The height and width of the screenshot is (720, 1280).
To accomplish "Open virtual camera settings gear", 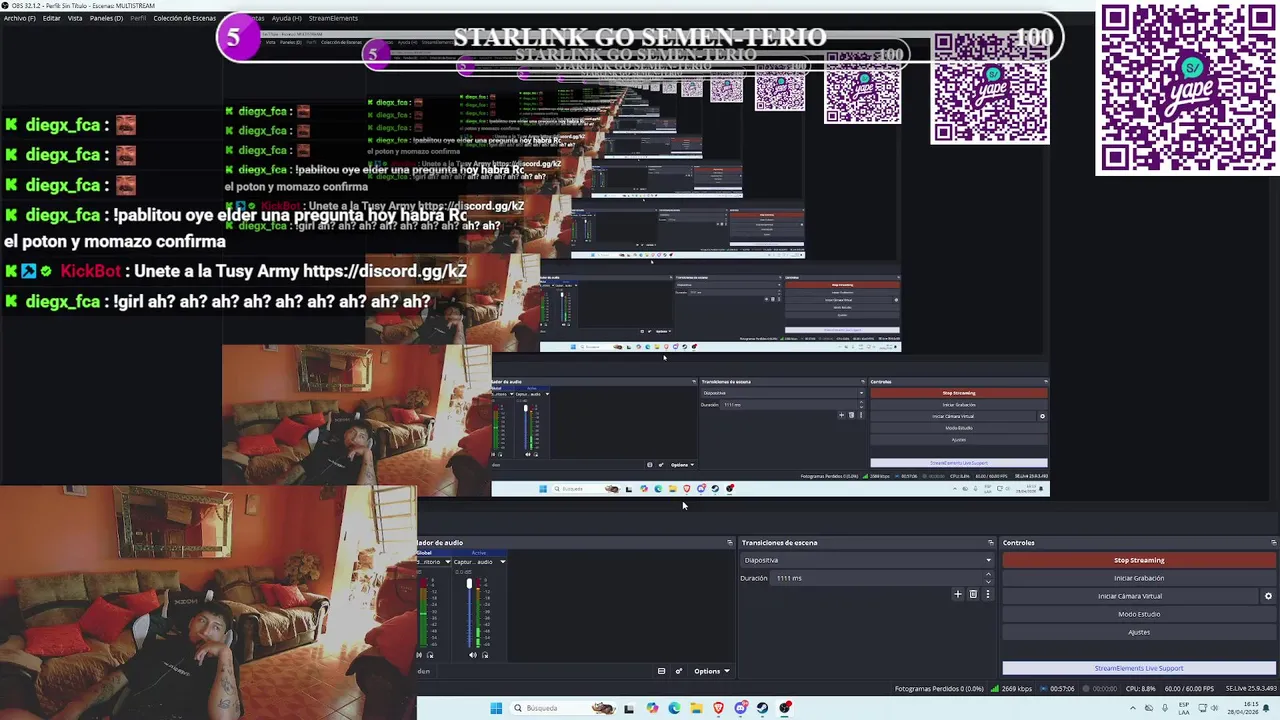I will (1268, 596).
